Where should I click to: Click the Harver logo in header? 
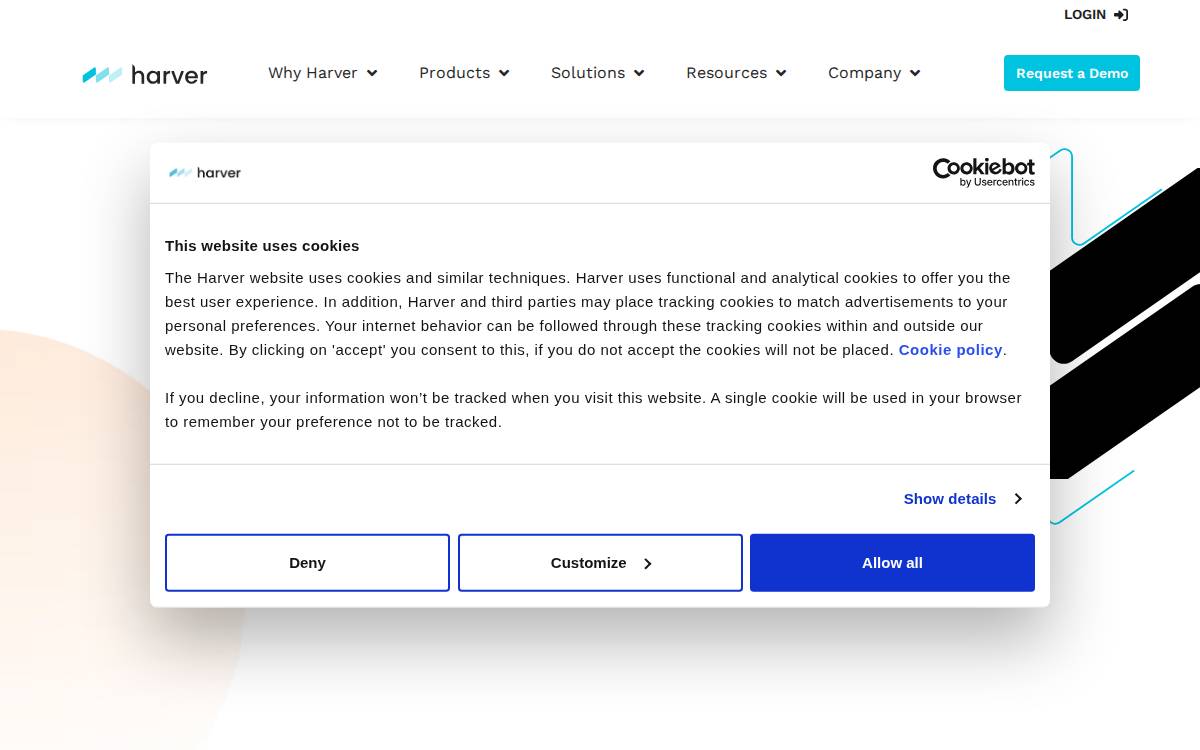(x=145, y=75)
